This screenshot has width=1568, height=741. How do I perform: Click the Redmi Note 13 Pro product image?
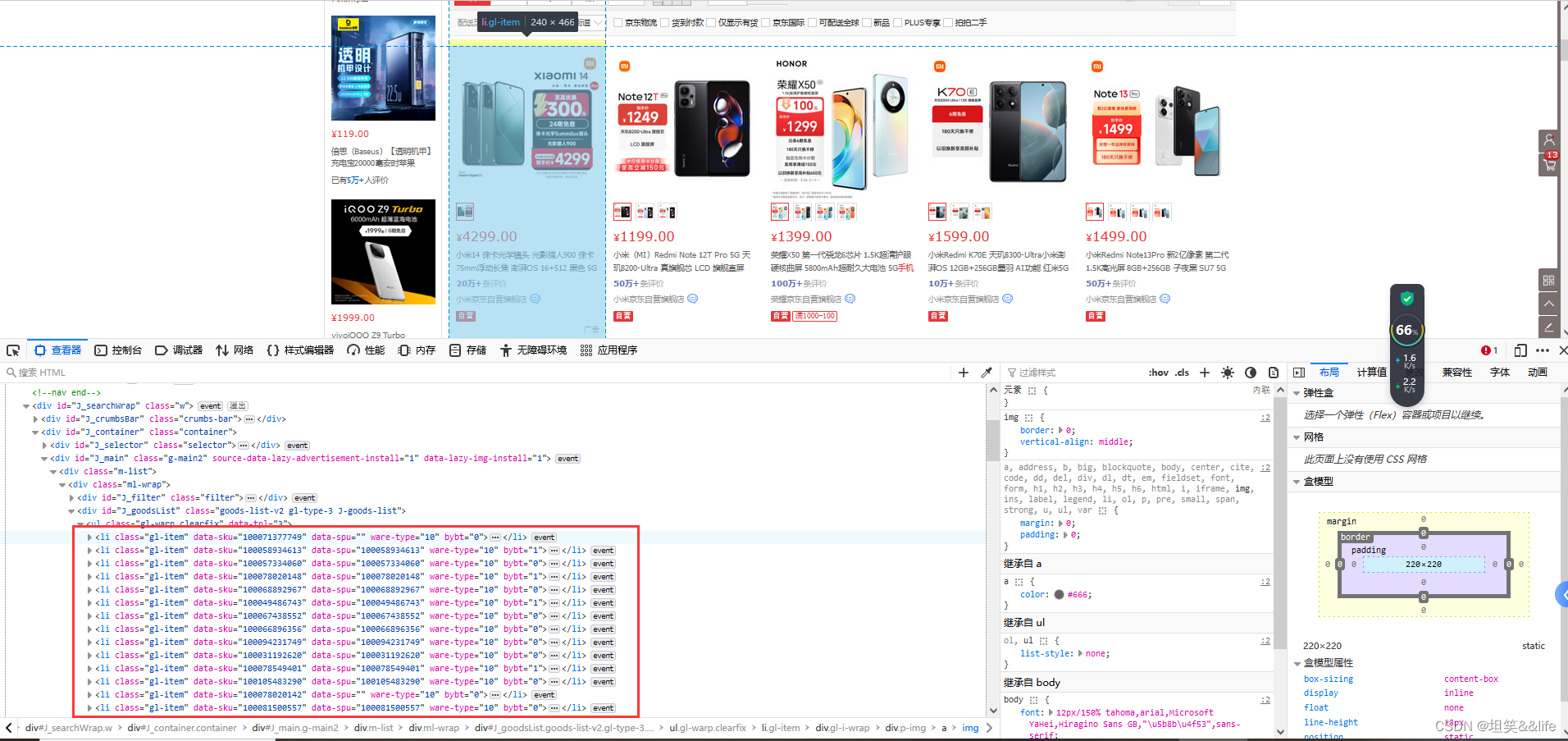click(x=1157, y=127)
